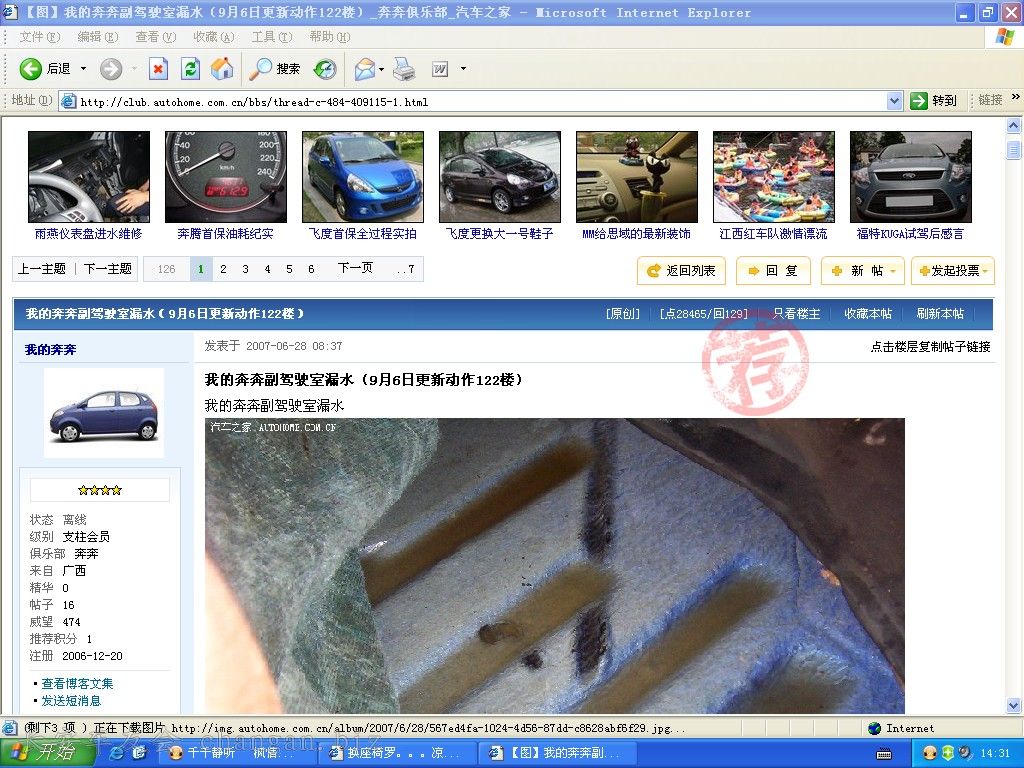1024x768 pixels.
Task: Open the address bar URL dropdown
Action: (895, 101)
